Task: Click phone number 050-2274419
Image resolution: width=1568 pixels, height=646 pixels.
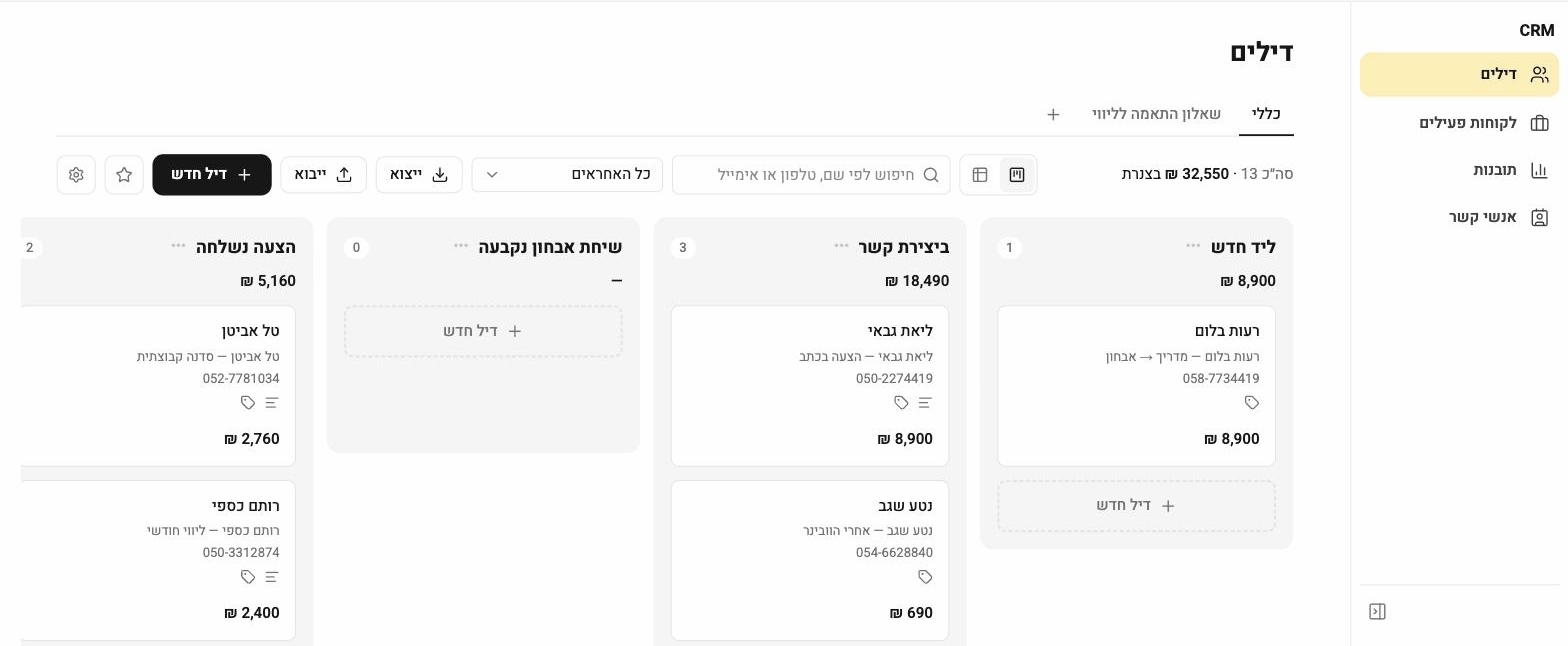Action: tap(894, 379)
